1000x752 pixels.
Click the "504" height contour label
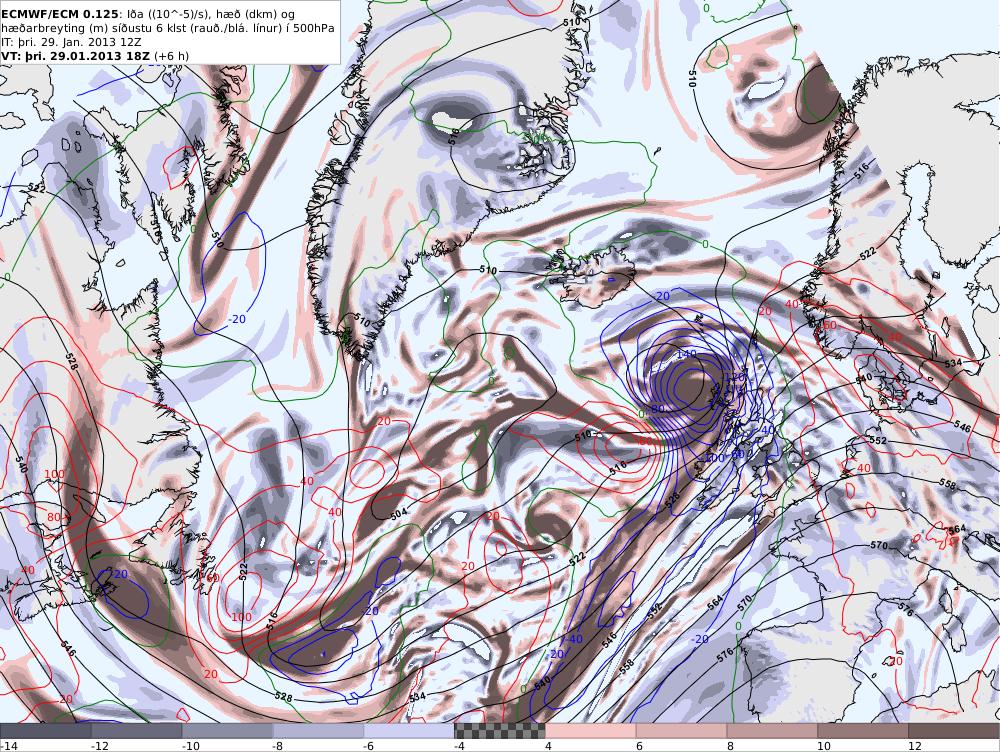[399, 512]
